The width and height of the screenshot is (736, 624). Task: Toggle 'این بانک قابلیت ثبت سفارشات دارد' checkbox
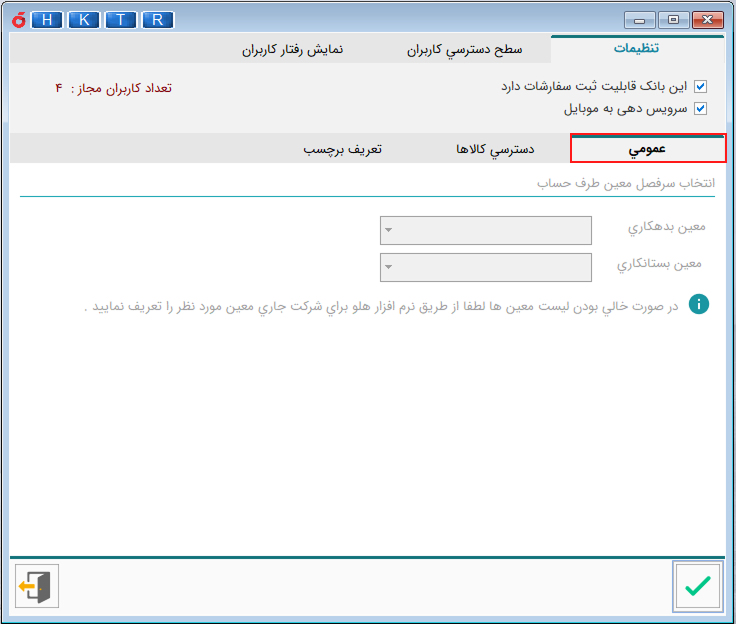click(700, 87)
